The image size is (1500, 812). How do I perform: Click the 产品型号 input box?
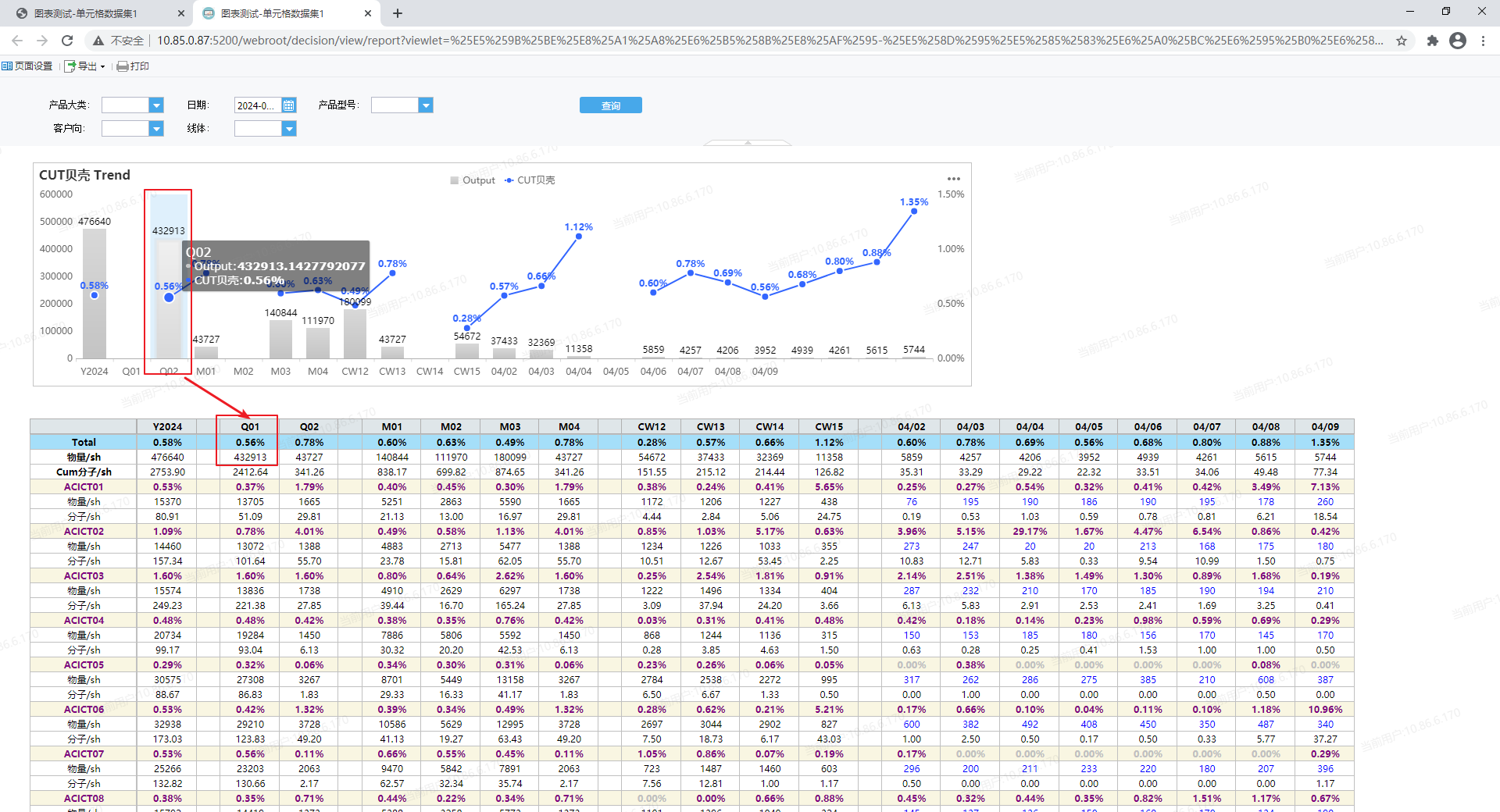pos(395,105)
